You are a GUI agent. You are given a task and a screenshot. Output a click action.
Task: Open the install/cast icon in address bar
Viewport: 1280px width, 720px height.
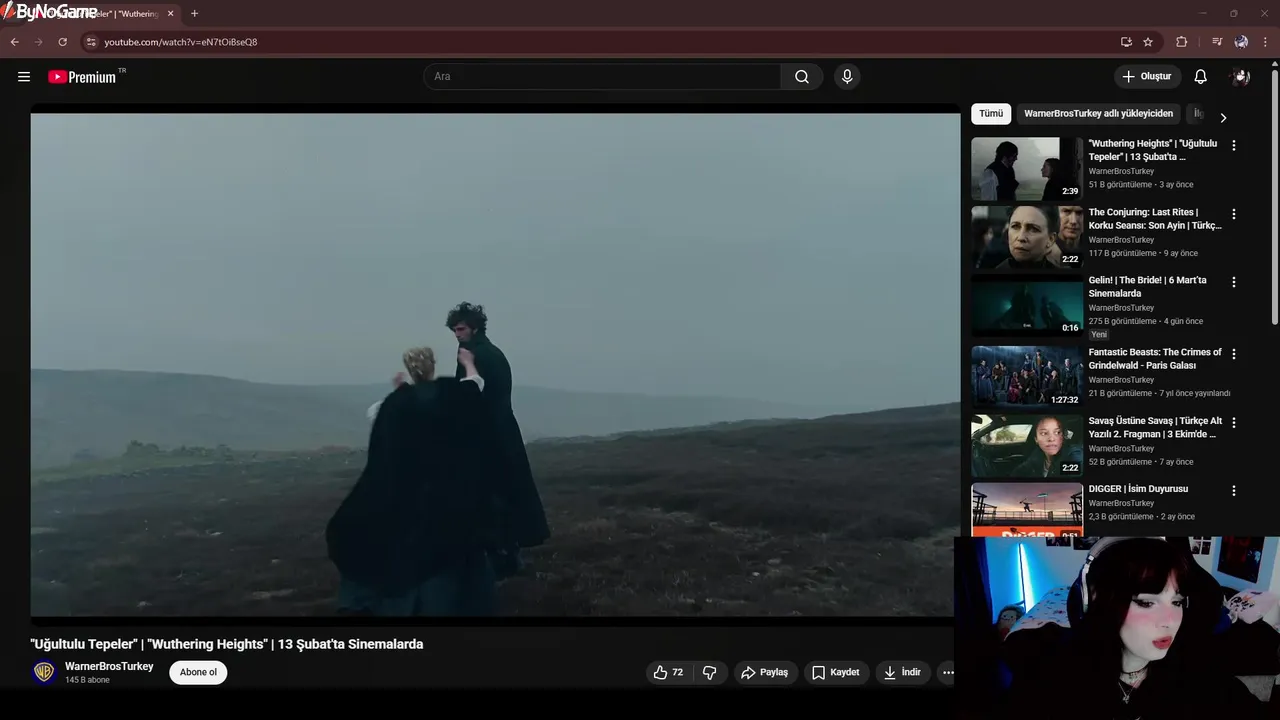(1126, 42)
